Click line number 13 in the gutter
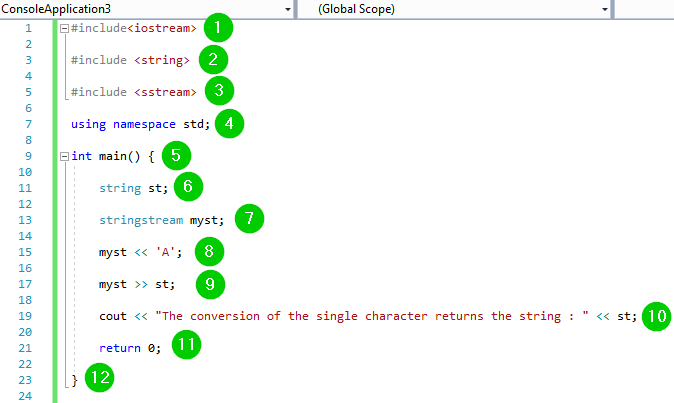 26,220
